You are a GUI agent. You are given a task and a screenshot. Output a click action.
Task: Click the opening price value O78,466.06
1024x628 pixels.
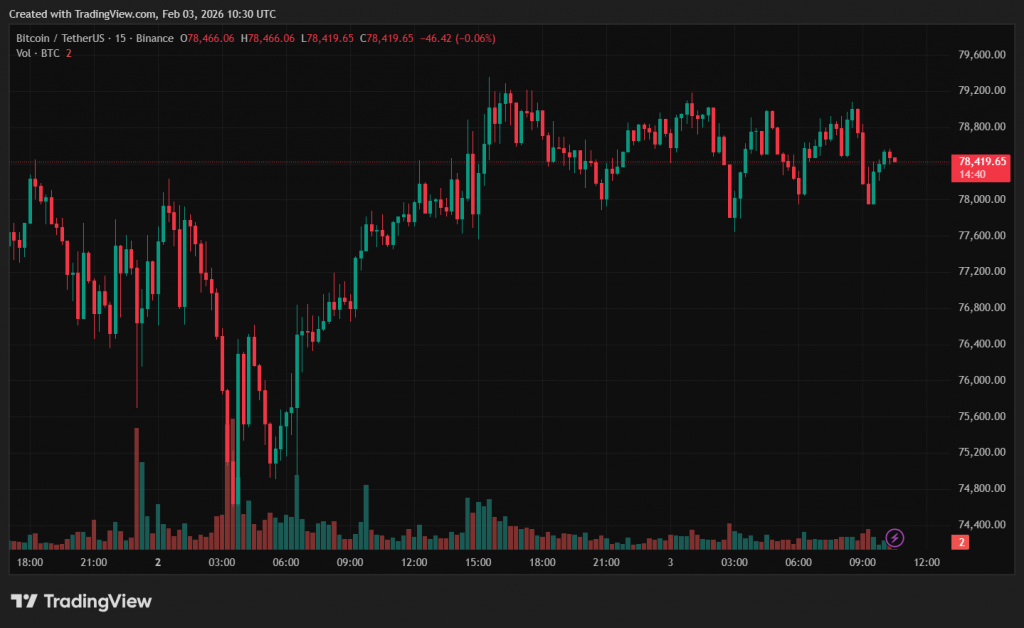point(207,38)
